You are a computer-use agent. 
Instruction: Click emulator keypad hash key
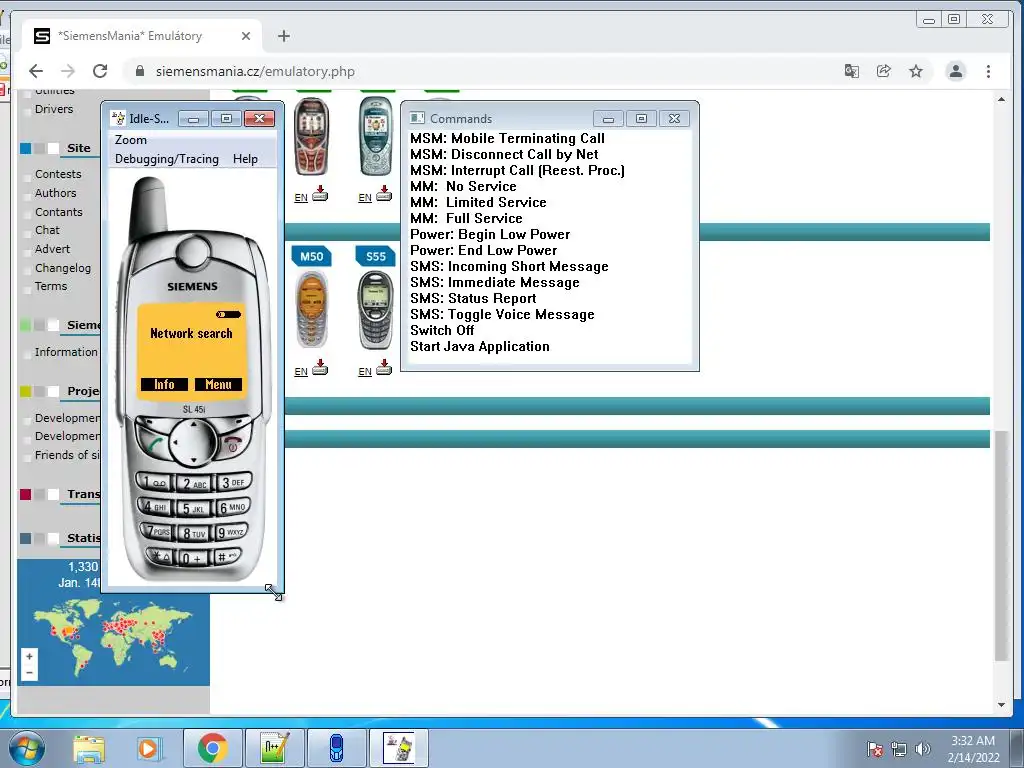(227, 556)
